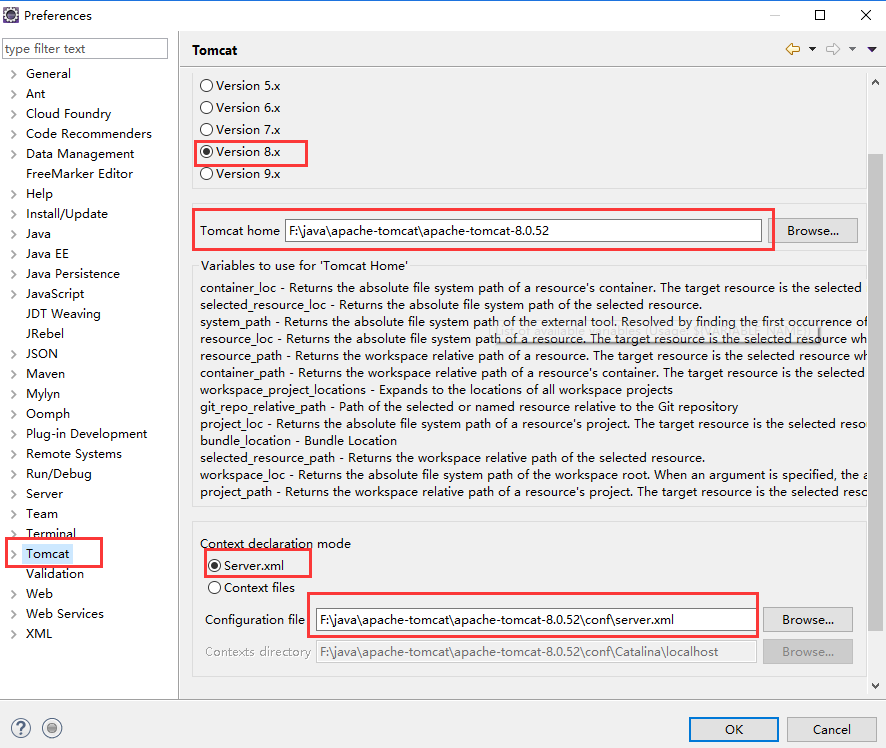This screenshot has height=748, width=886.
Task: Expand the Java tree node
Action: point(14,234)
